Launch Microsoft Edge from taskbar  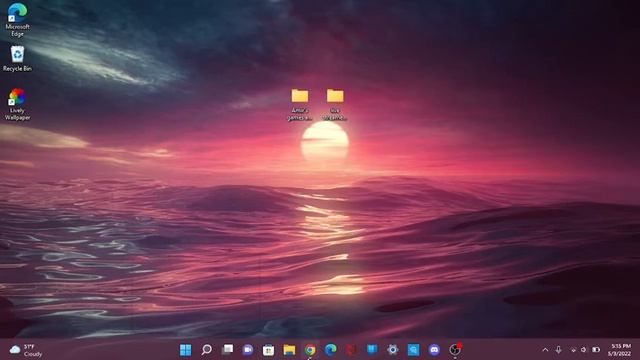tap(331, 350)
